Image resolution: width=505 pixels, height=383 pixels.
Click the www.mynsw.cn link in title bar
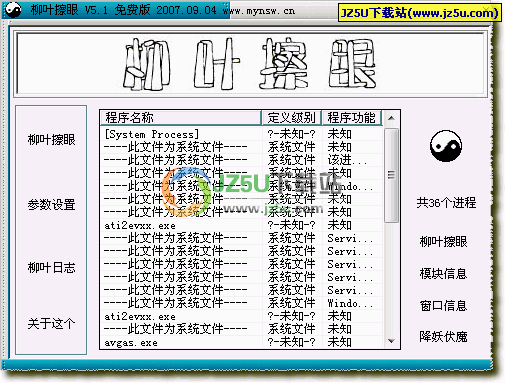(259, 11)
